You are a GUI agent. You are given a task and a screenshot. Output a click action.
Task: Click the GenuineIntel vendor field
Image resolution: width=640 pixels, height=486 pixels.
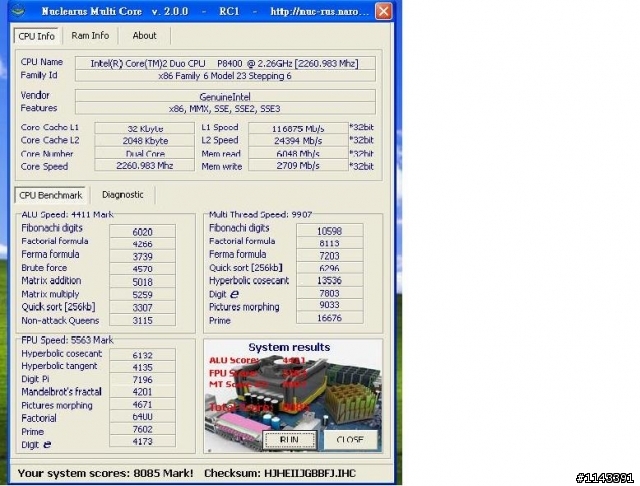[x=225, y=96]
